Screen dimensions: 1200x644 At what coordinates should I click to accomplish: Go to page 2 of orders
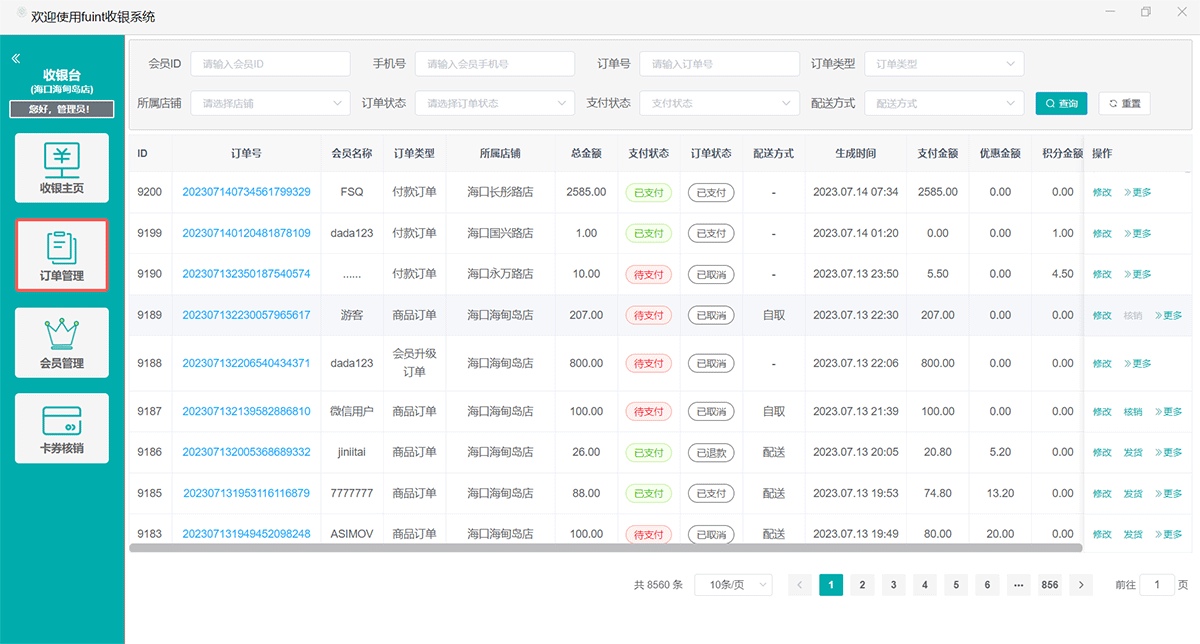coord(862,585)
